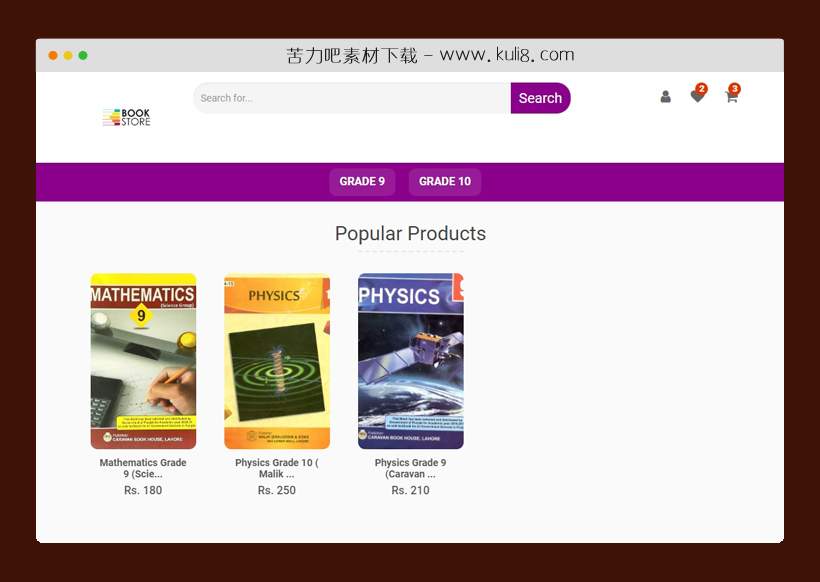Click the Rs. 210 price label
Viewport: 820px width, 582px height.
point(410,490)
